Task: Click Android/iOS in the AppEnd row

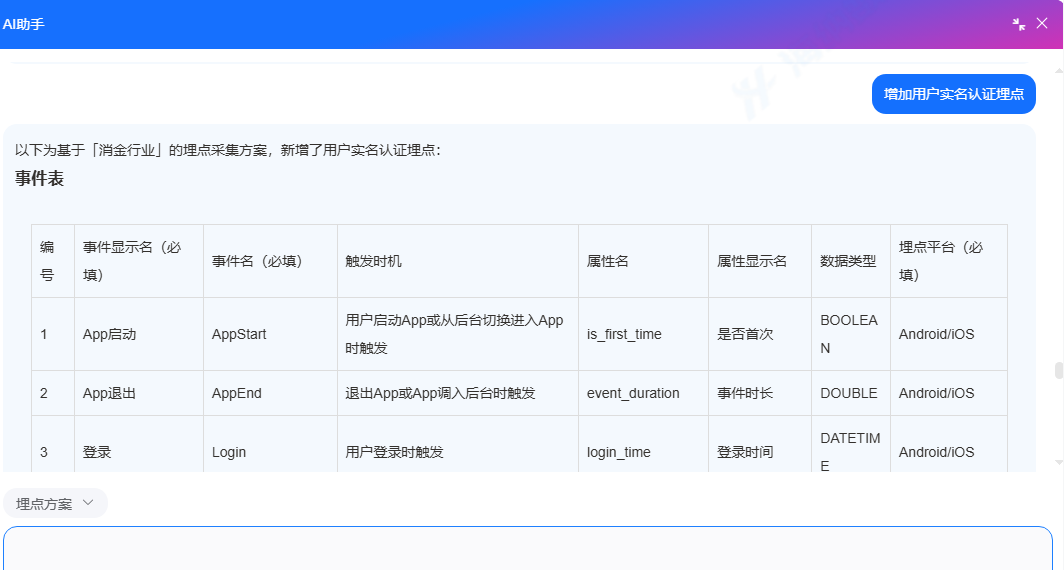Action: pyautogui.click(x=949, y=393)
